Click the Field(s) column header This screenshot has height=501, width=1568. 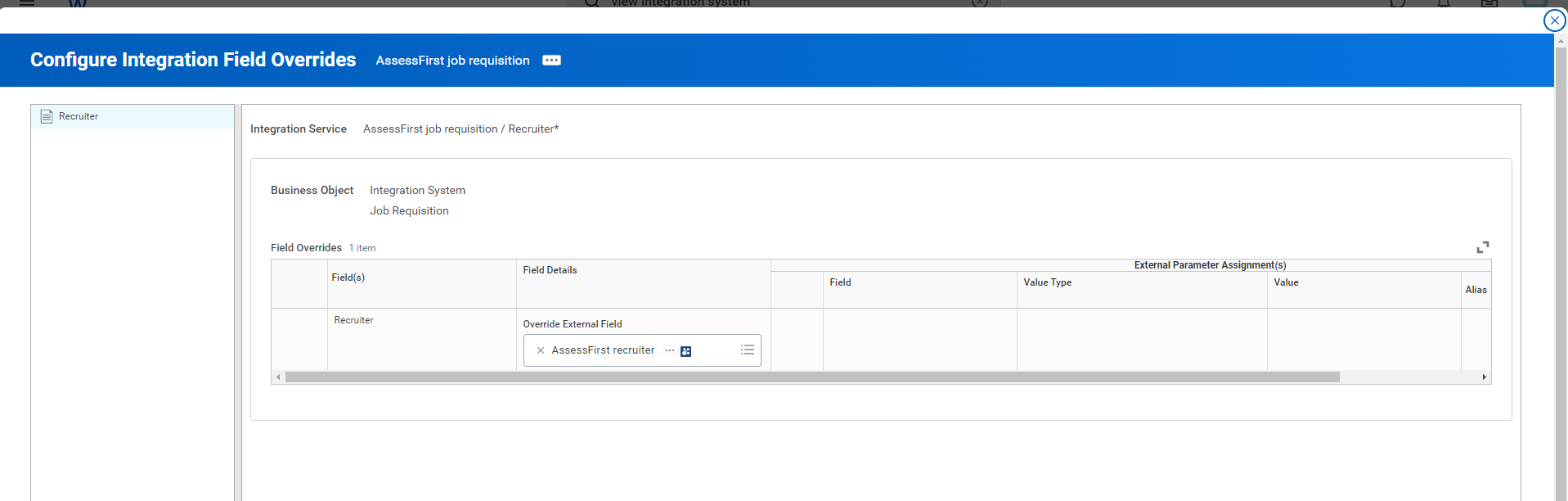[x=348, y=278]
